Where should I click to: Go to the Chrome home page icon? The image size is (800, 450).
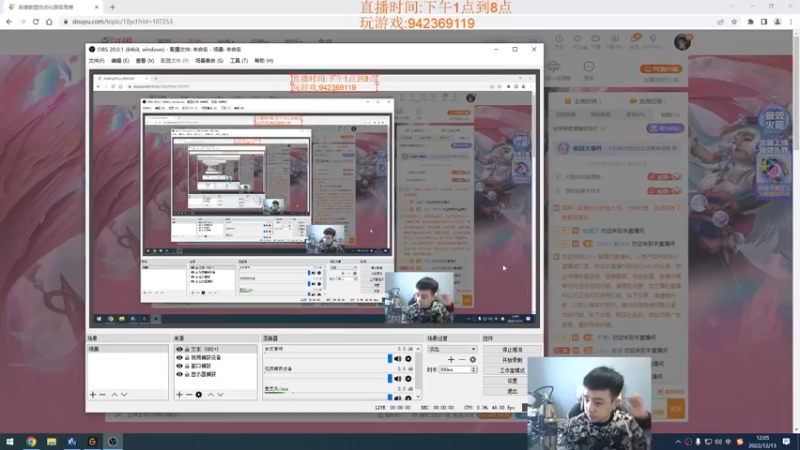[x=49, y=21]
